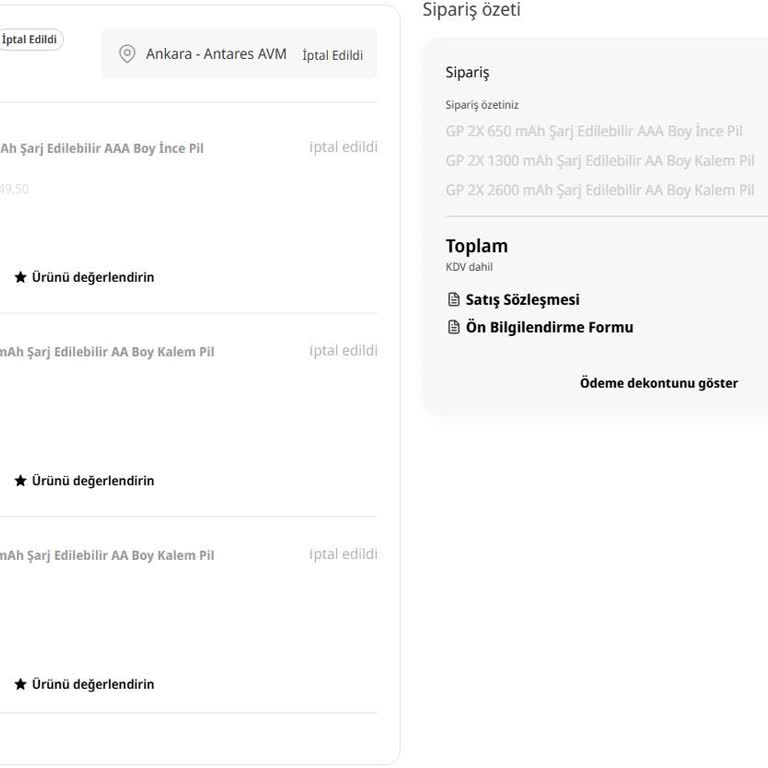Click the document icon next to Satış Sözleşmesi
Viewport: 768px width, 768px height.
point(453,300)
